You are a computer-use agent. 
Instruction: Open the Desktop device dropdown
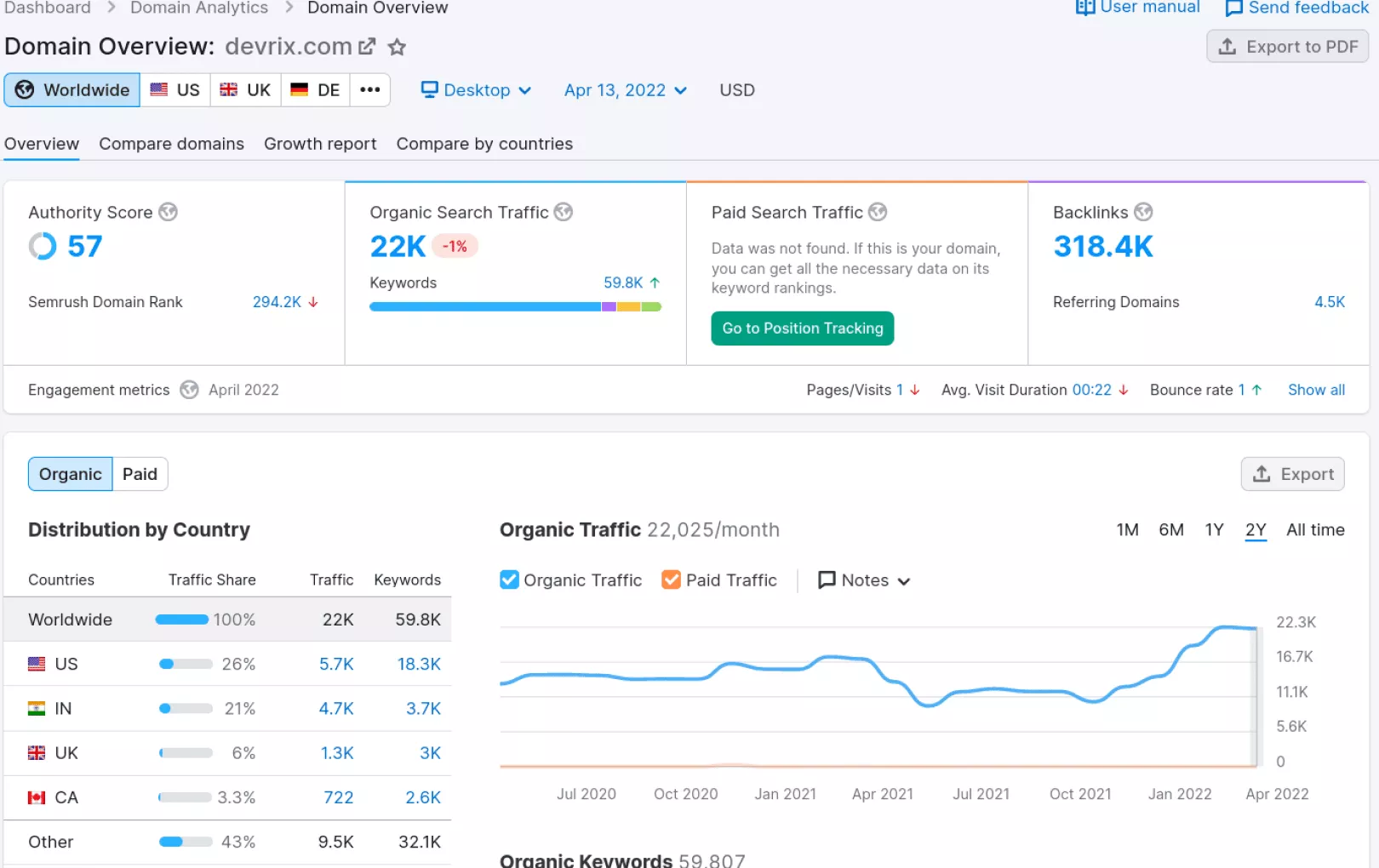click(x=477, y=90)
